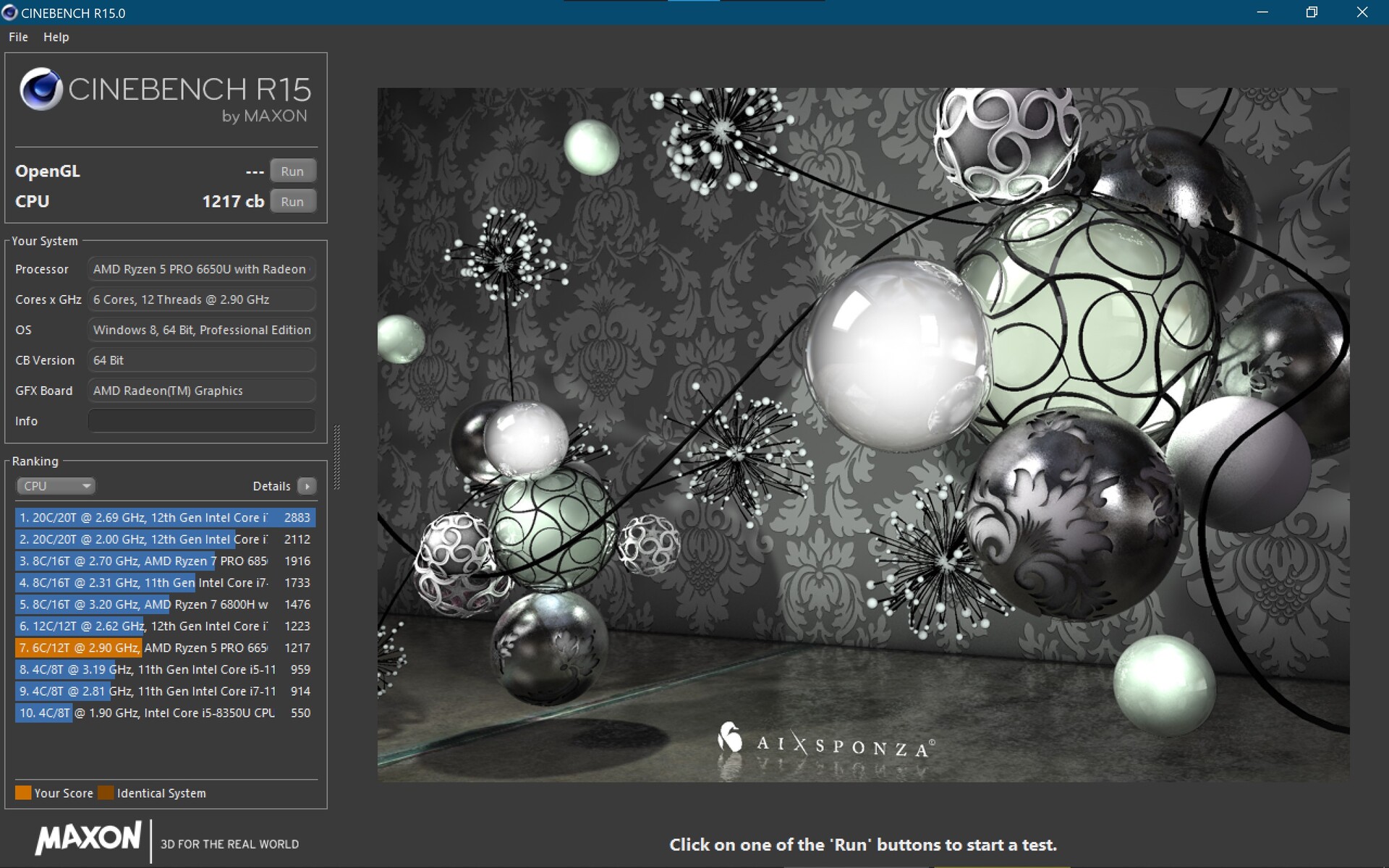Select the top ranking entry scoring 2883
1389x868 pixels.
(165, 518)
